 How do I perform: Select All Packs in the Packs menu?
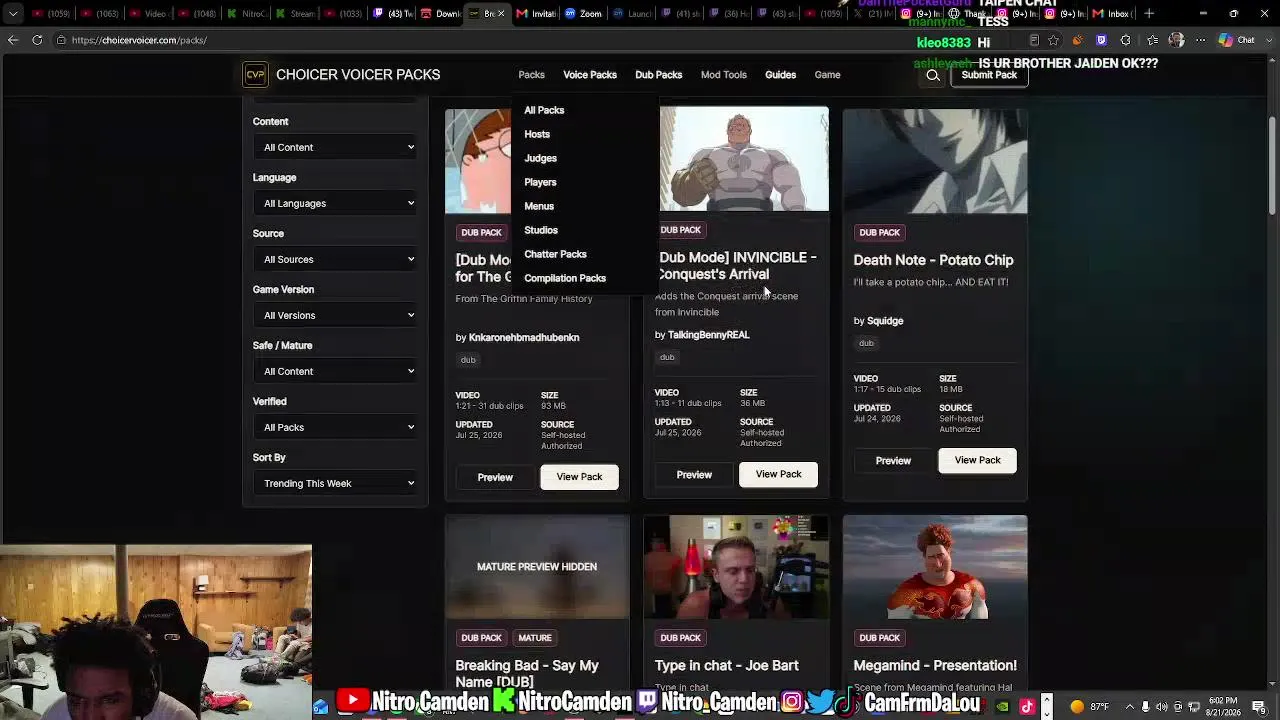[544, 110]
